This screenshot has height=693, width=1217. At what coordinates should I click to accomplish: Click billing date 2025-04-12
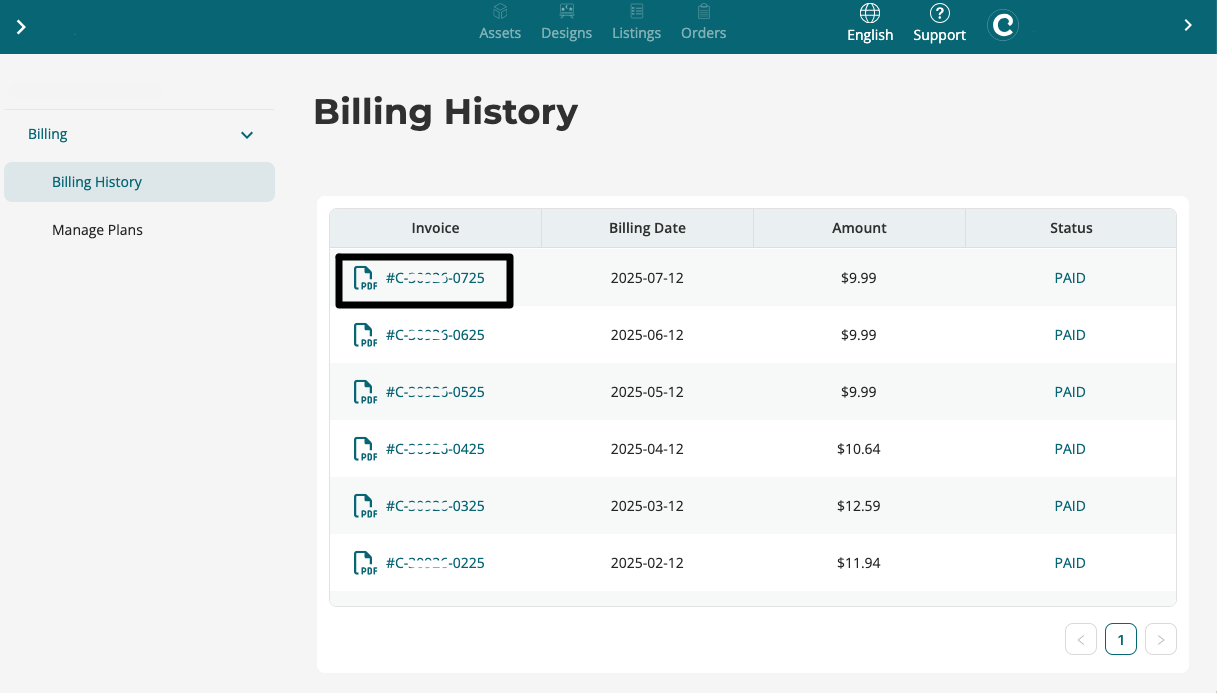coord(647,449)
